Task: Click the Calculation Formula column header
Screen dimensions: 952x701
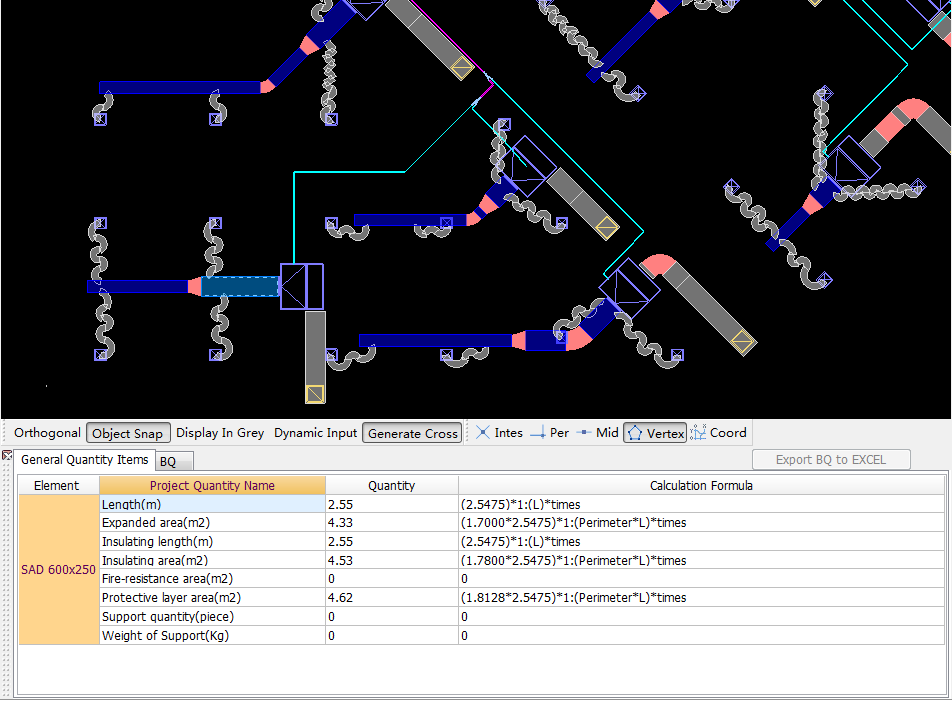Action: click(x=701, y=486)
